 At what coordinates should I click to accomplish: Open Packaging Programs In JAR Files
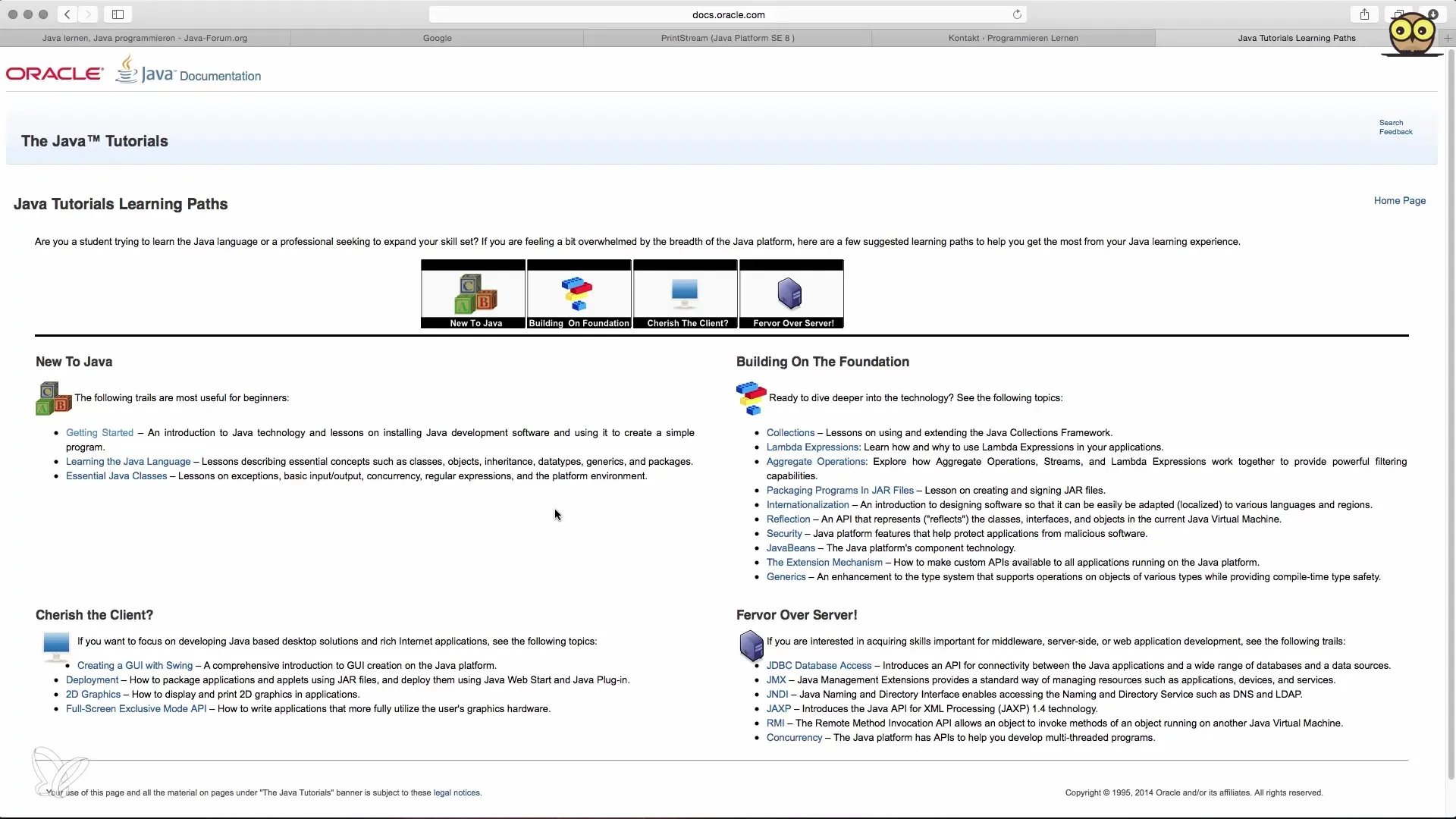[840, 491]
